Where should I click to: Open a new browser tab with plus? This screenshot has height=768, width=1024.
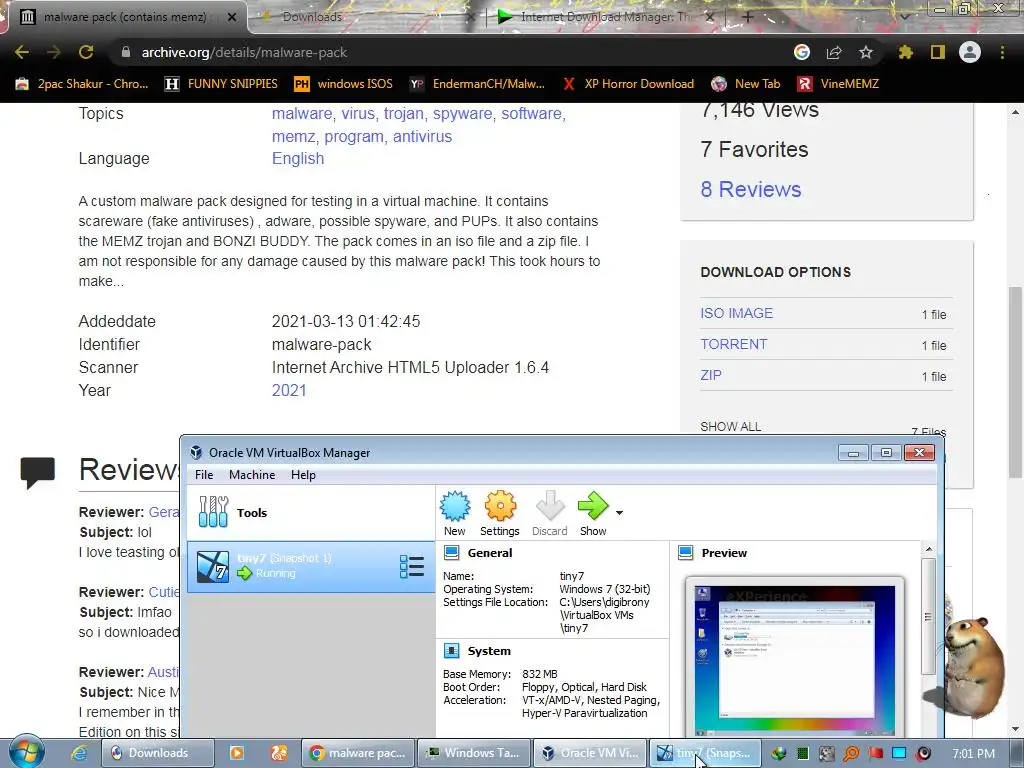(x=748, y=17)
